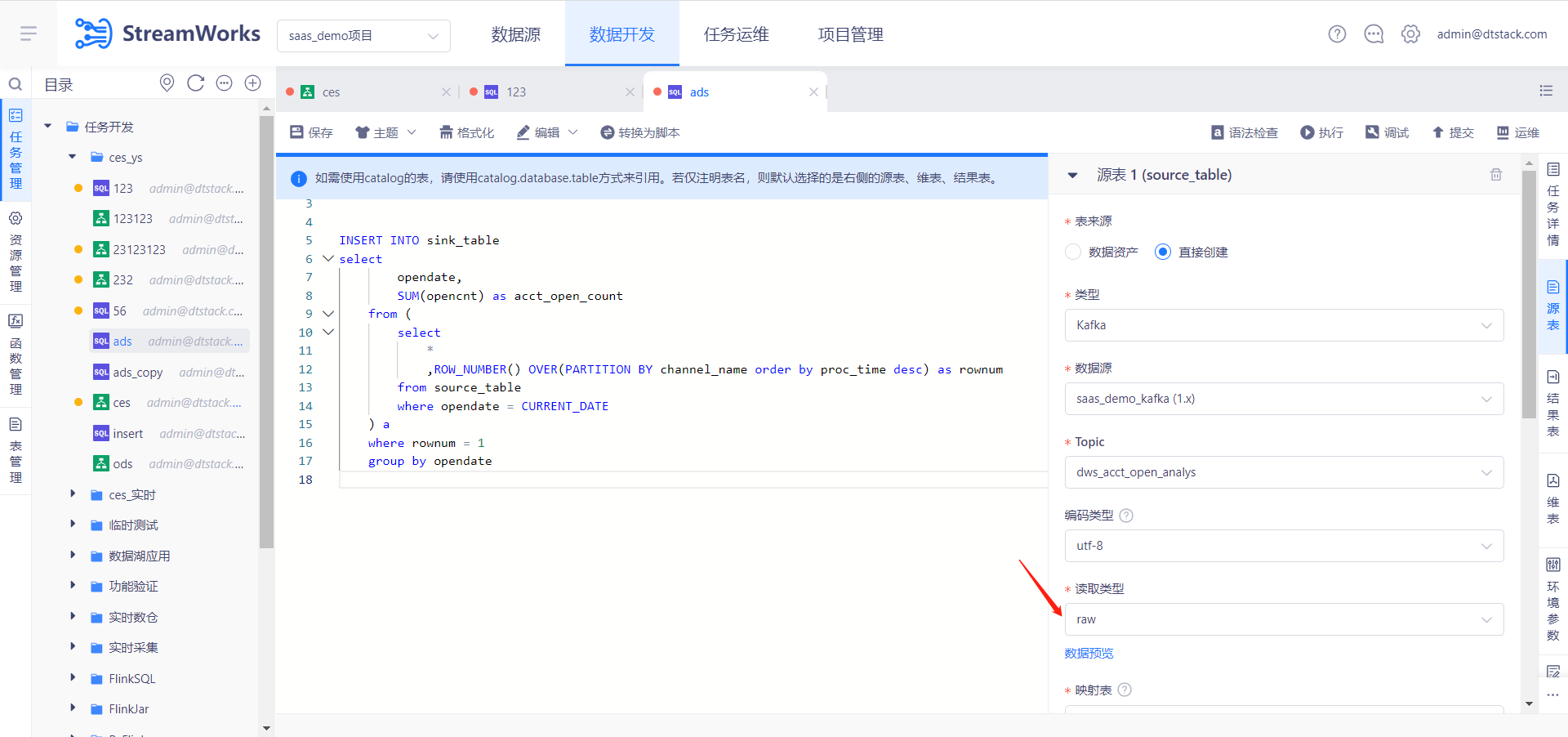
Task: Collapse the ces_ys folder
Action: pyautogui.click(x=73, y=157)
